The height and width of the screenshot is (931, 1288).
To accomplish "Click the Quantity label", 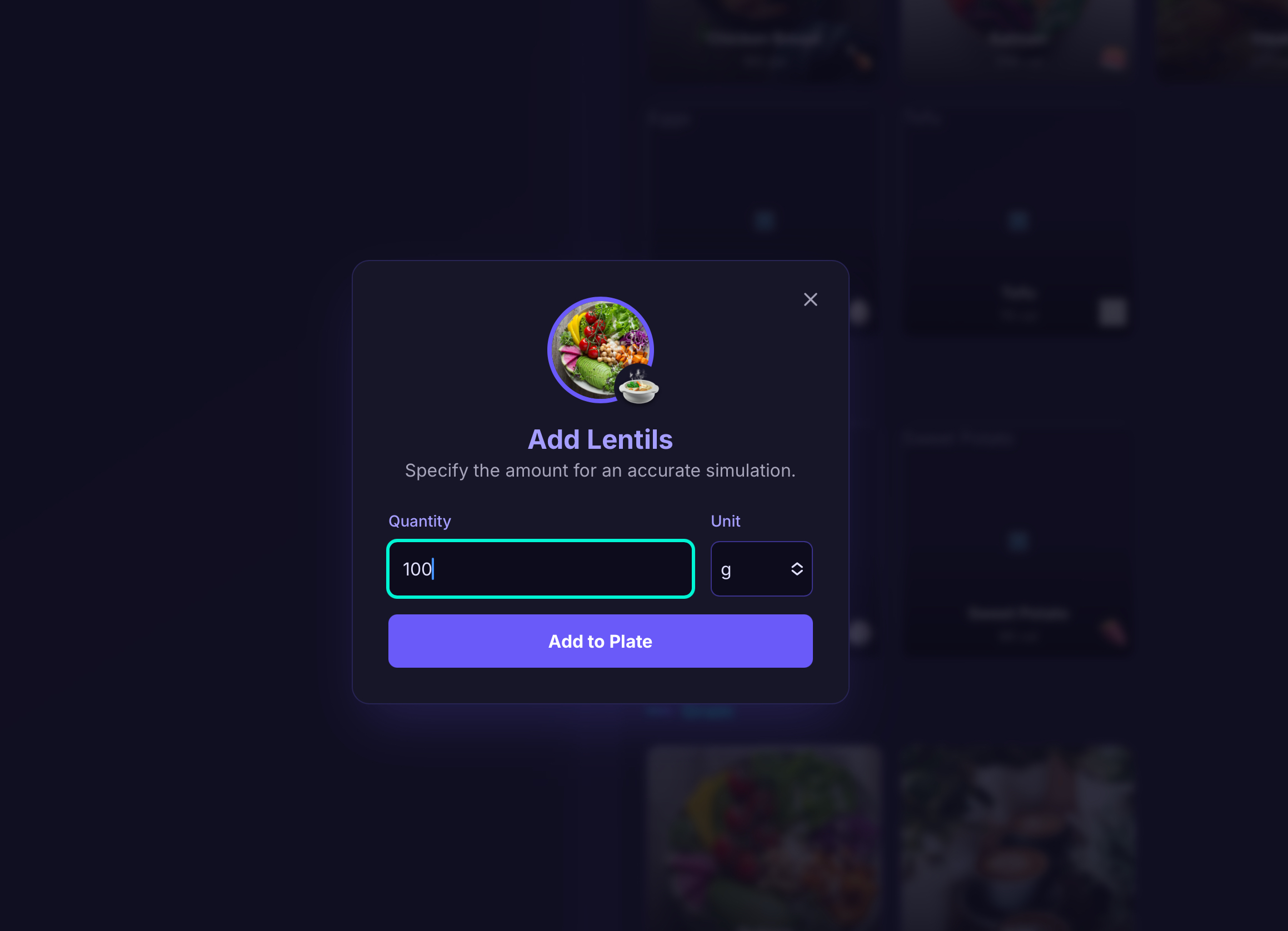I will click(420, 521).
